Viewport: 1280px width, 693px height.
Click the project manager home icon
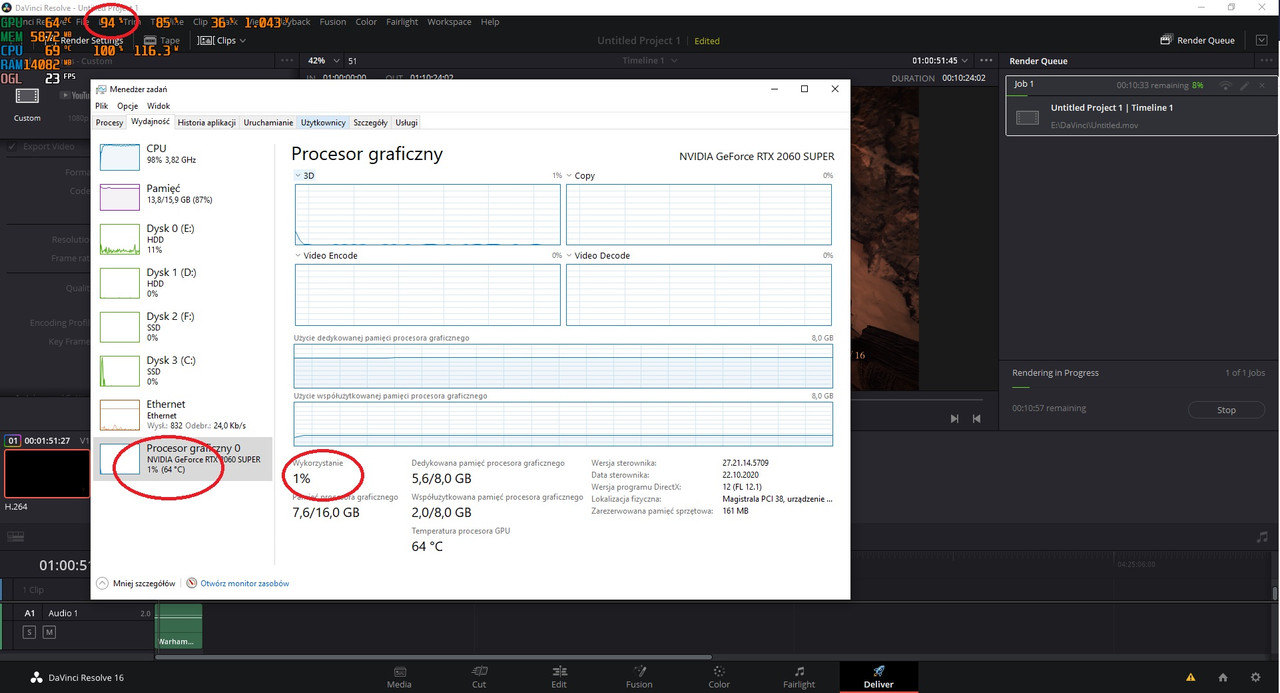pyautogui.click(x=1224, y=677)
